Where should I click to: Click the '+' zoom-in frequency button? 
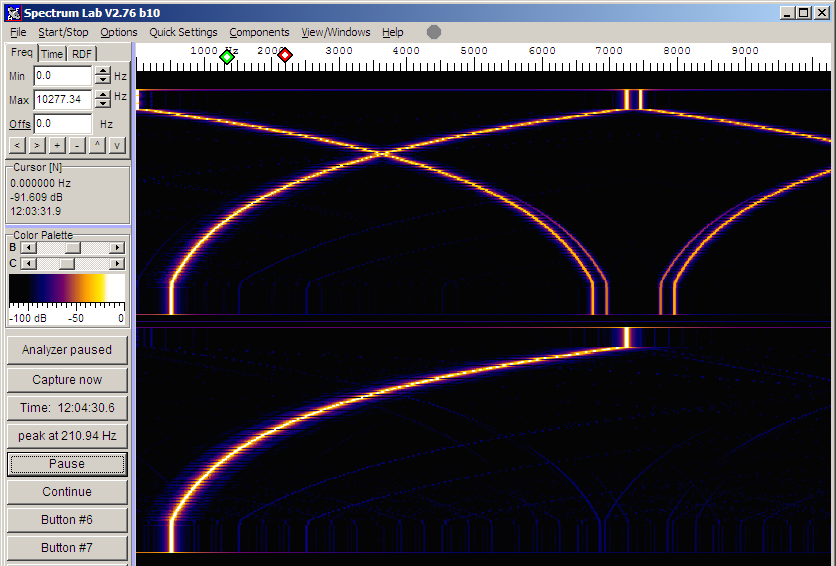pyautogui.click(x=57, y=146)
